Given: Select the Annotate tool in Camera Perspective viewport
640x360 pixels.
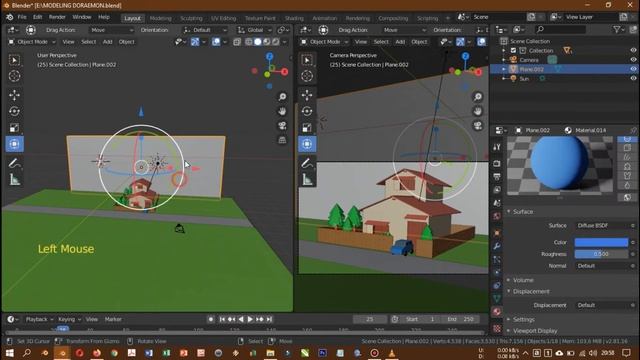Looking at the screenshot, I should pyautogui.click(x=307, y=163).
